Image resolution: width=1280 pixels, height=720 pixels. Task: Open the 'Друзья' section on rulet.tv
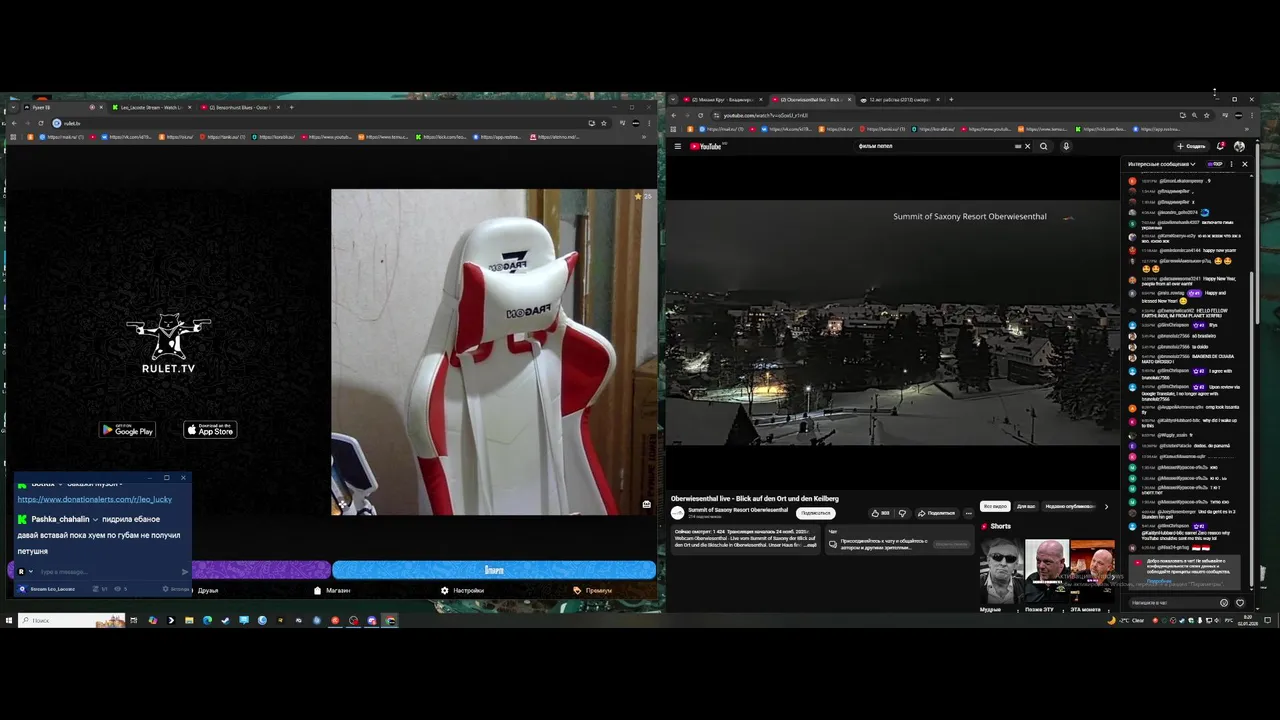(x=207, y=590)
